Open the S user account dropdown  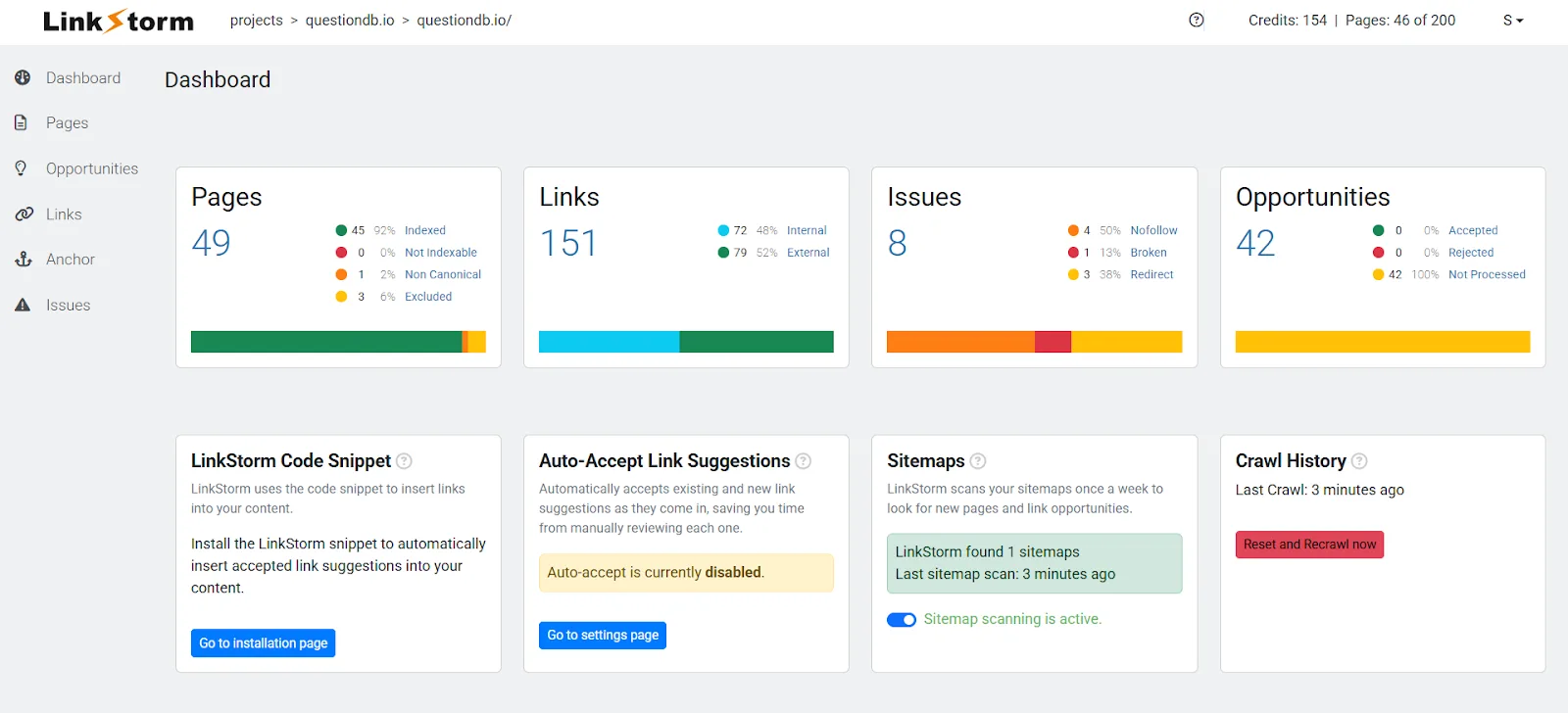coord(1513,21)
